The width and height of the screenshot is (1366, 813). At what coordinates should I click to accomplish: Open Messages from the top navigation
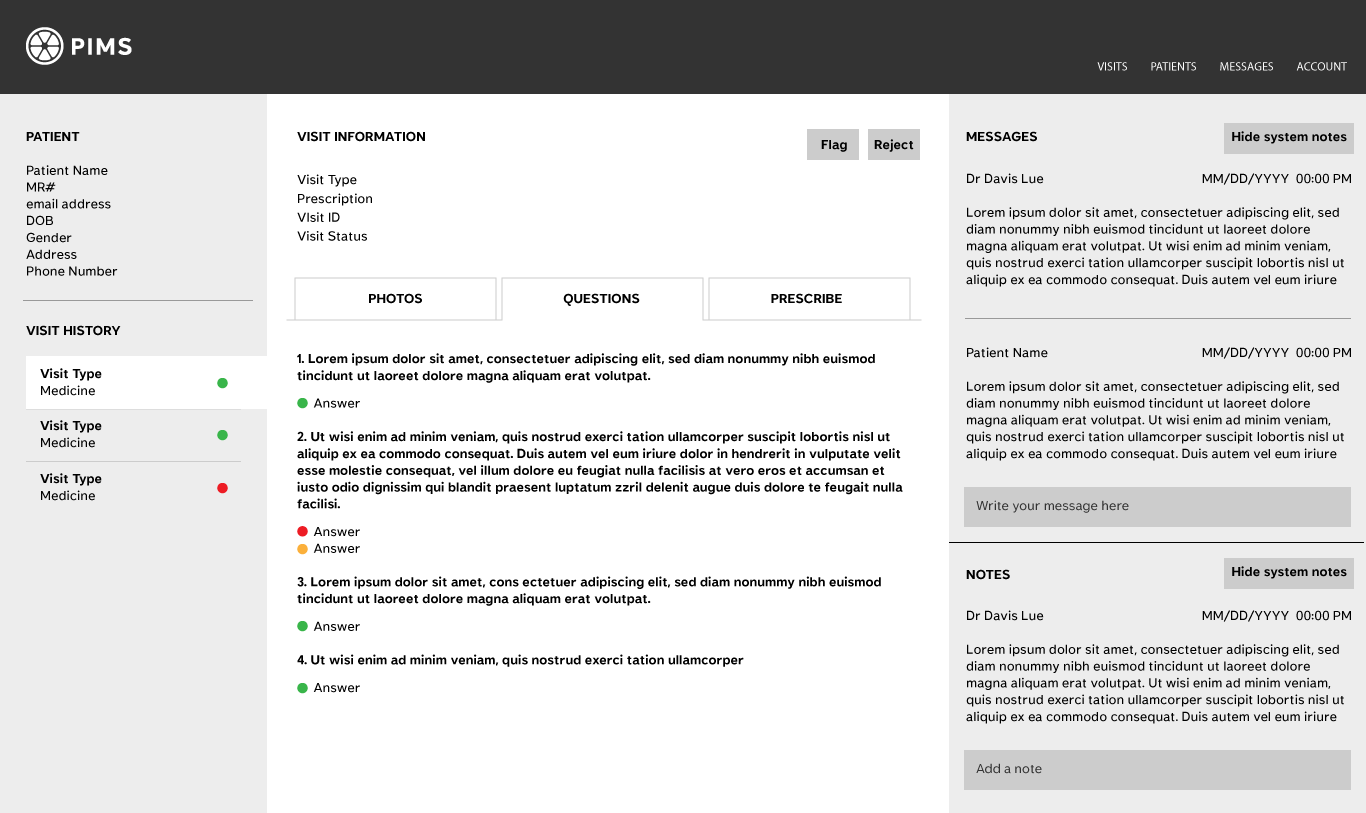pyautogui.click(x=1246, y=67)
